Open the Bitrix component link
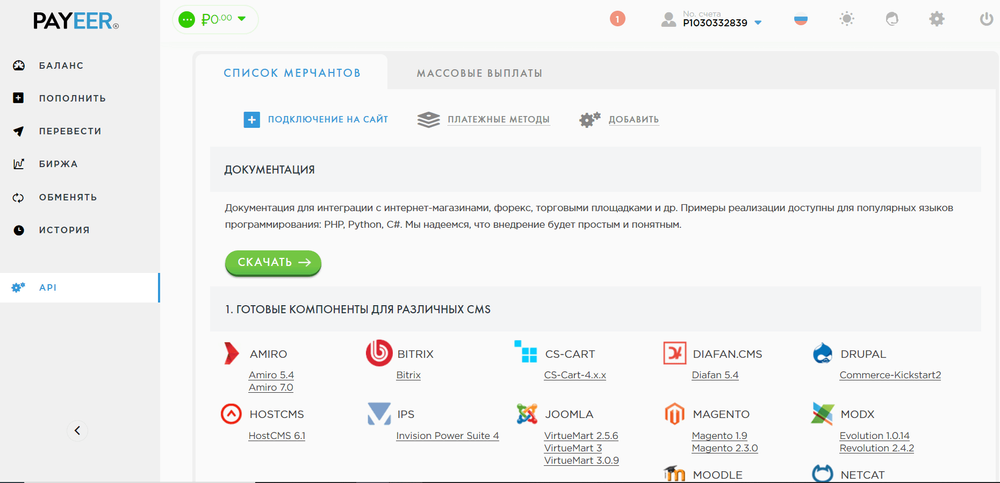 (408, 375)
